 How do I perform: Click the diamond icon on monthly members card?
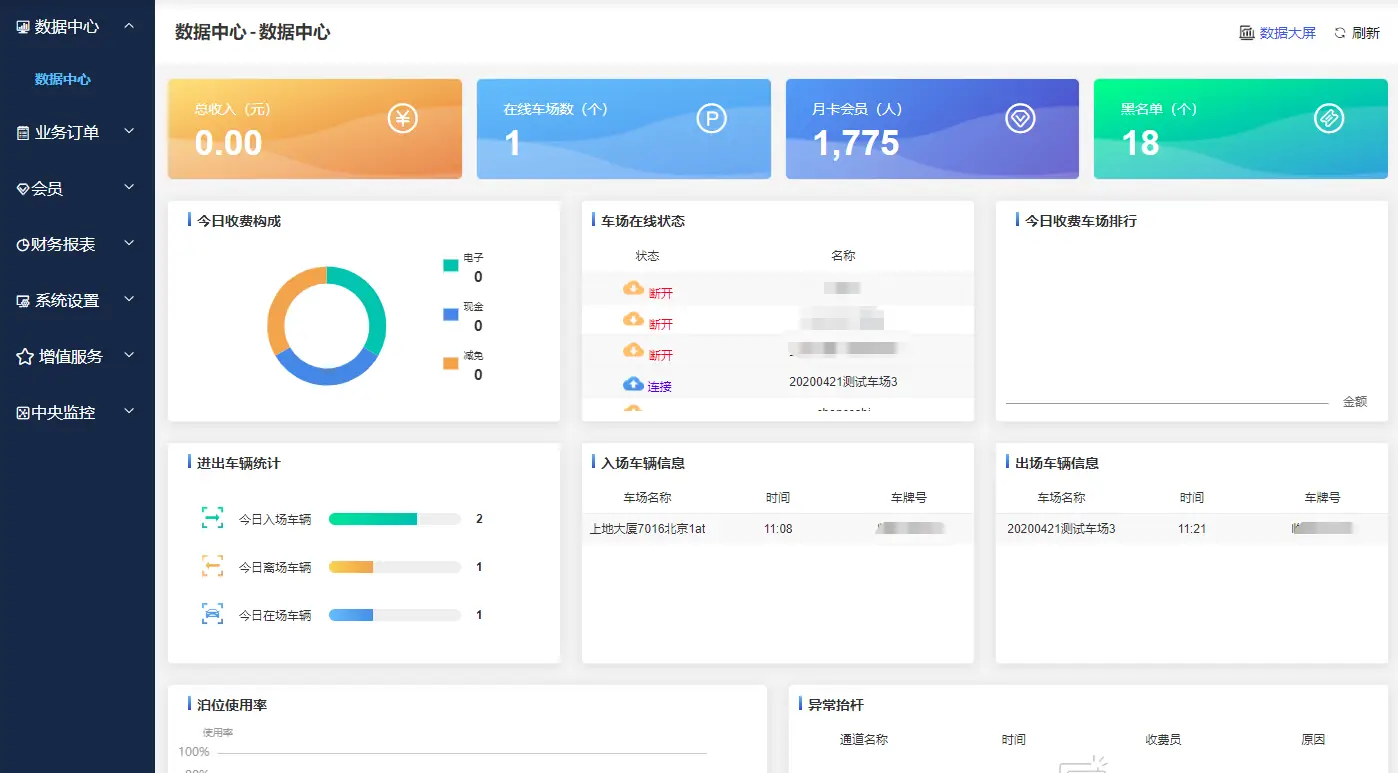pyautogui.click(x=1020, y=120)
